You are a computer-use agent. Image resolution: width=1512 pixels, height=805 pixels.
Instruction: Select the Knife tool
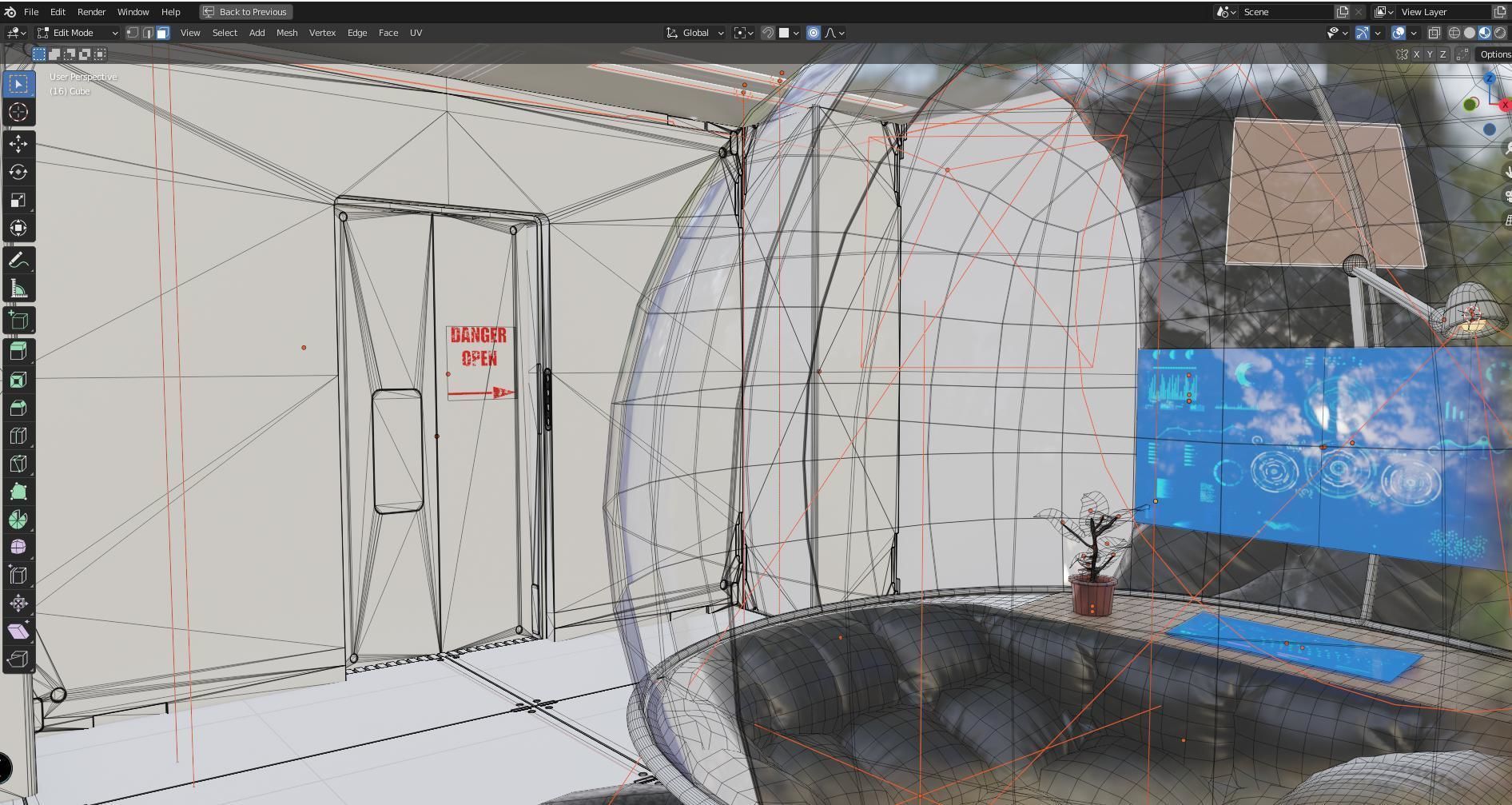[x=18, y=464]
